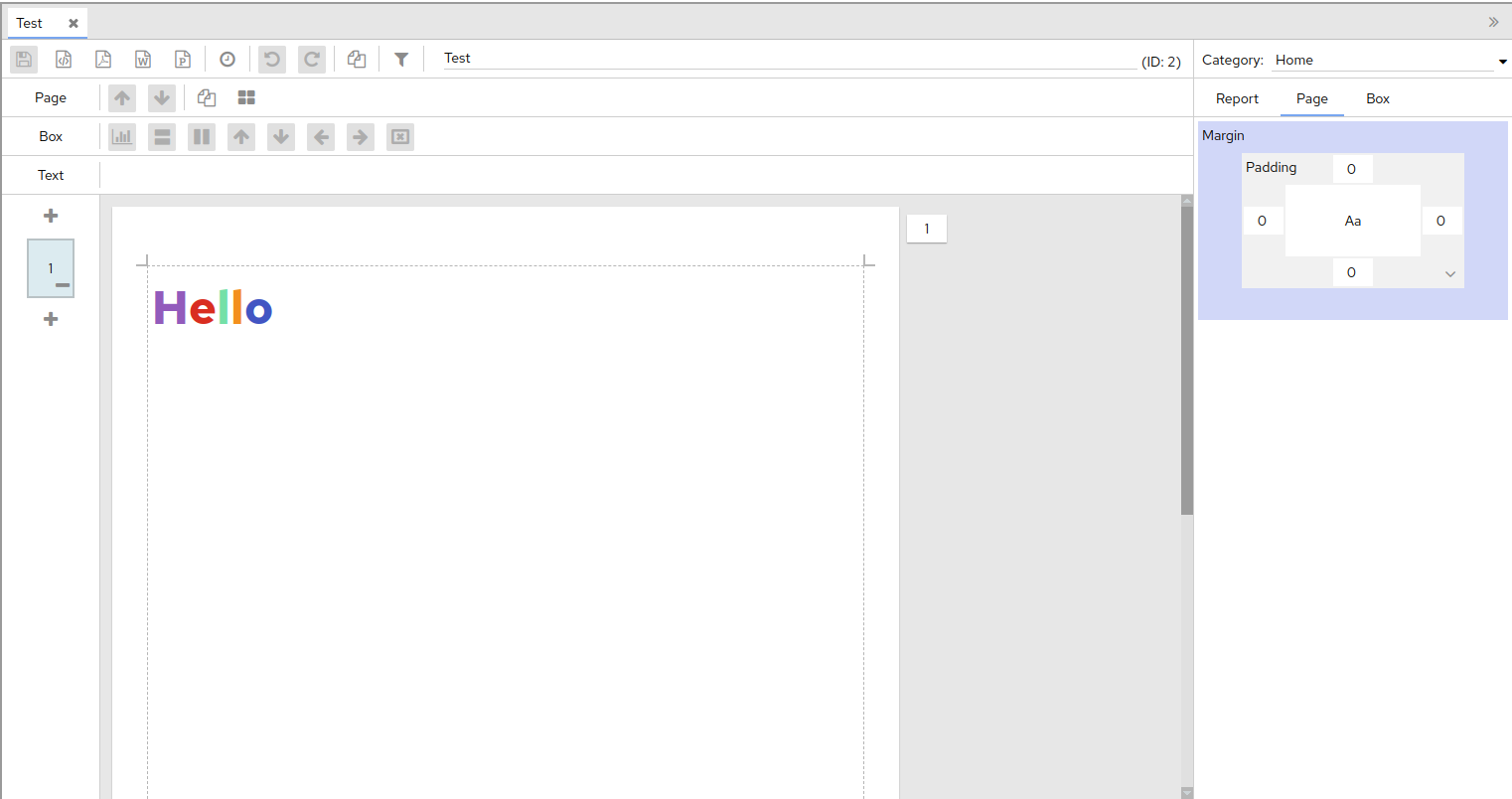The width and height of the screenshot is (1512, 799).
Task: Click the delete box X icon
Action: 400,136
